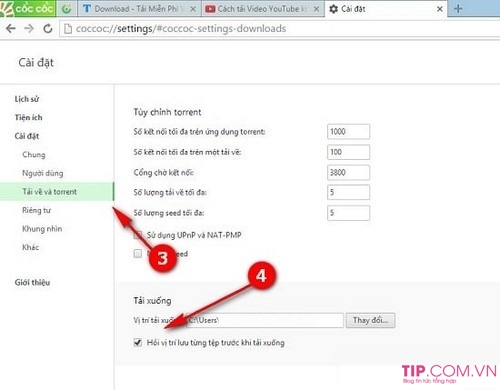Click the Tải xuống heading

(152, 301)
